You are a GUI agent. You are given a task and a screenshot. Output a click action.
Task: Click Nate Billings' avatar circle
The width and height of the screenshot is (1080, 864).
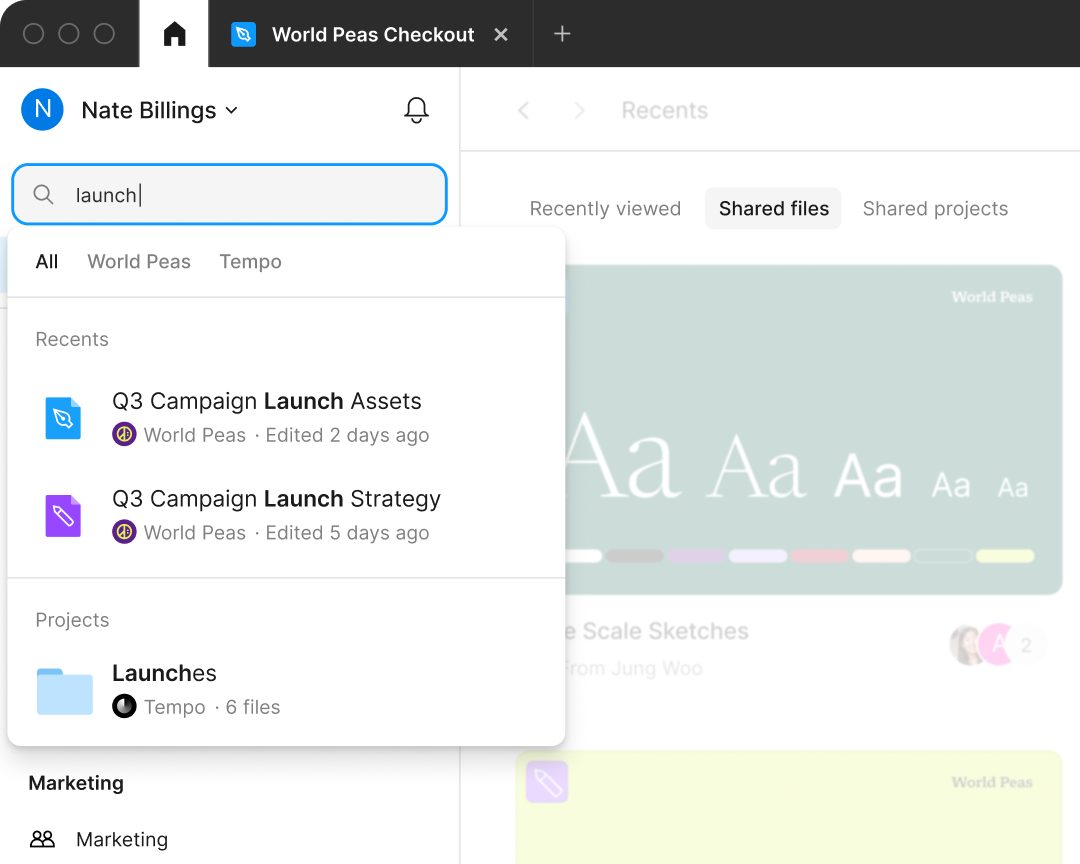(42, 110)
